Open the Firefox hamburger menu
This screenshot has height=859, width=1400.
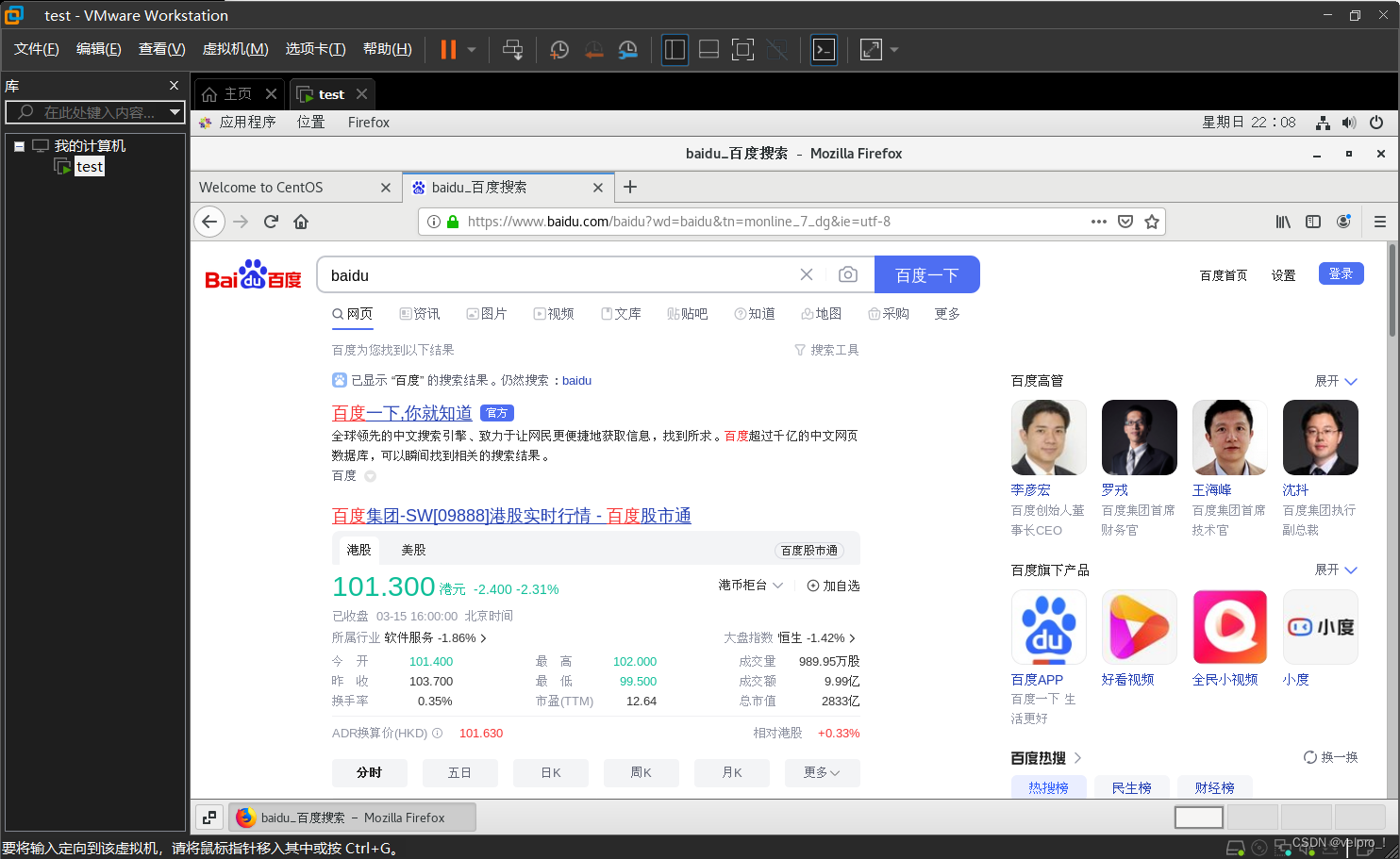1379,222
